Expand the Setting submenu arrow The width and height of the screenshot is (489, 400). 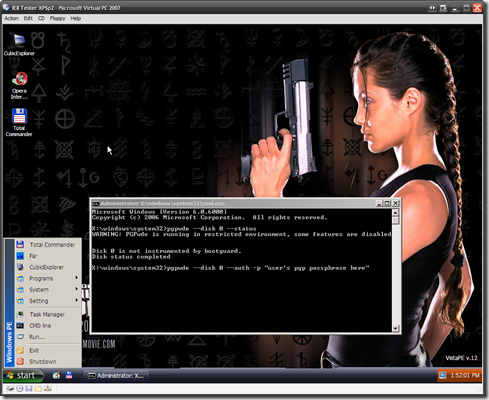(x=76, y=300)
